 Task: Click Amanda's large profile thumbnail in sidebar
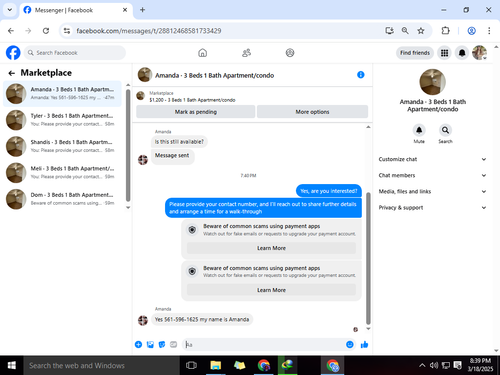click(x=432, y=82)
